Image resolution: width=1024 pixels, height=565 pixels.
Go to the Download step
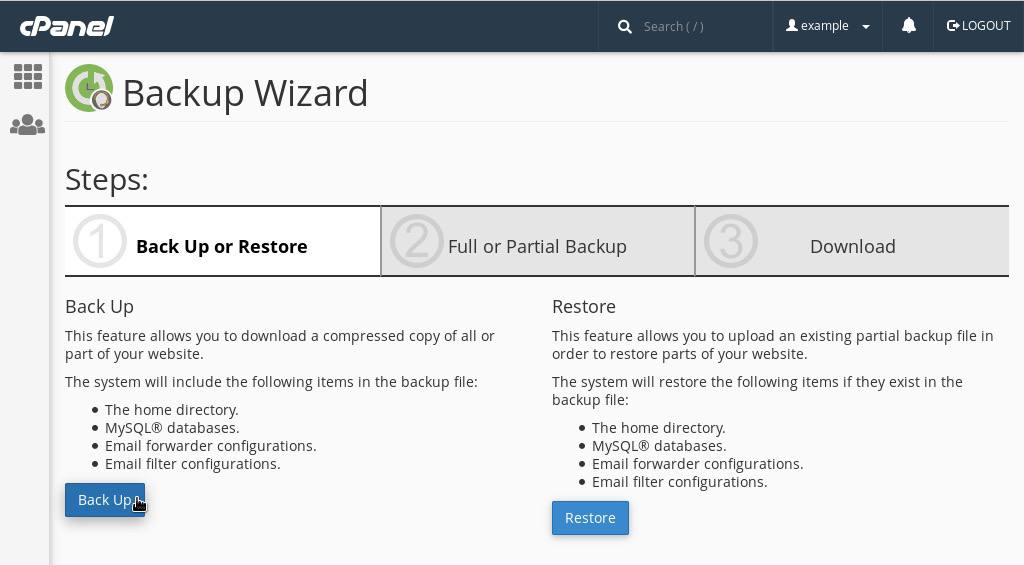point(852,247)
